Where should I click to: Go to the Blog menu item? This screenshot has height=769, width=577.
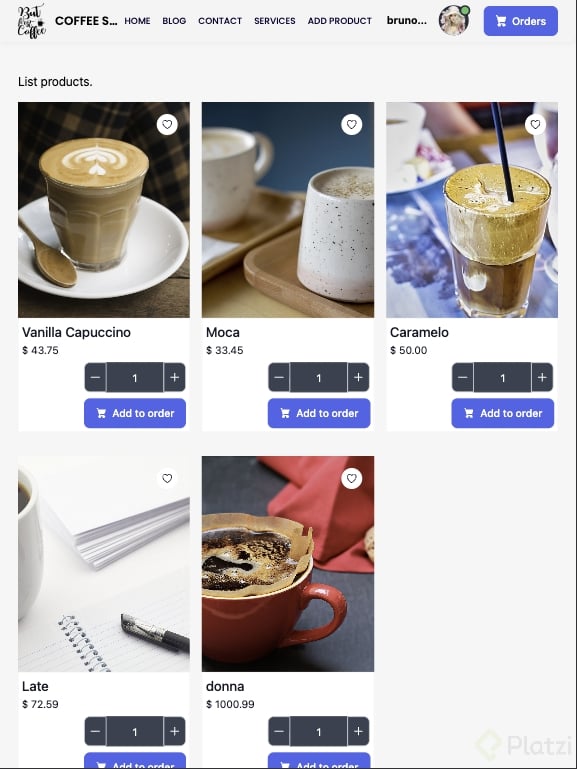174,21
